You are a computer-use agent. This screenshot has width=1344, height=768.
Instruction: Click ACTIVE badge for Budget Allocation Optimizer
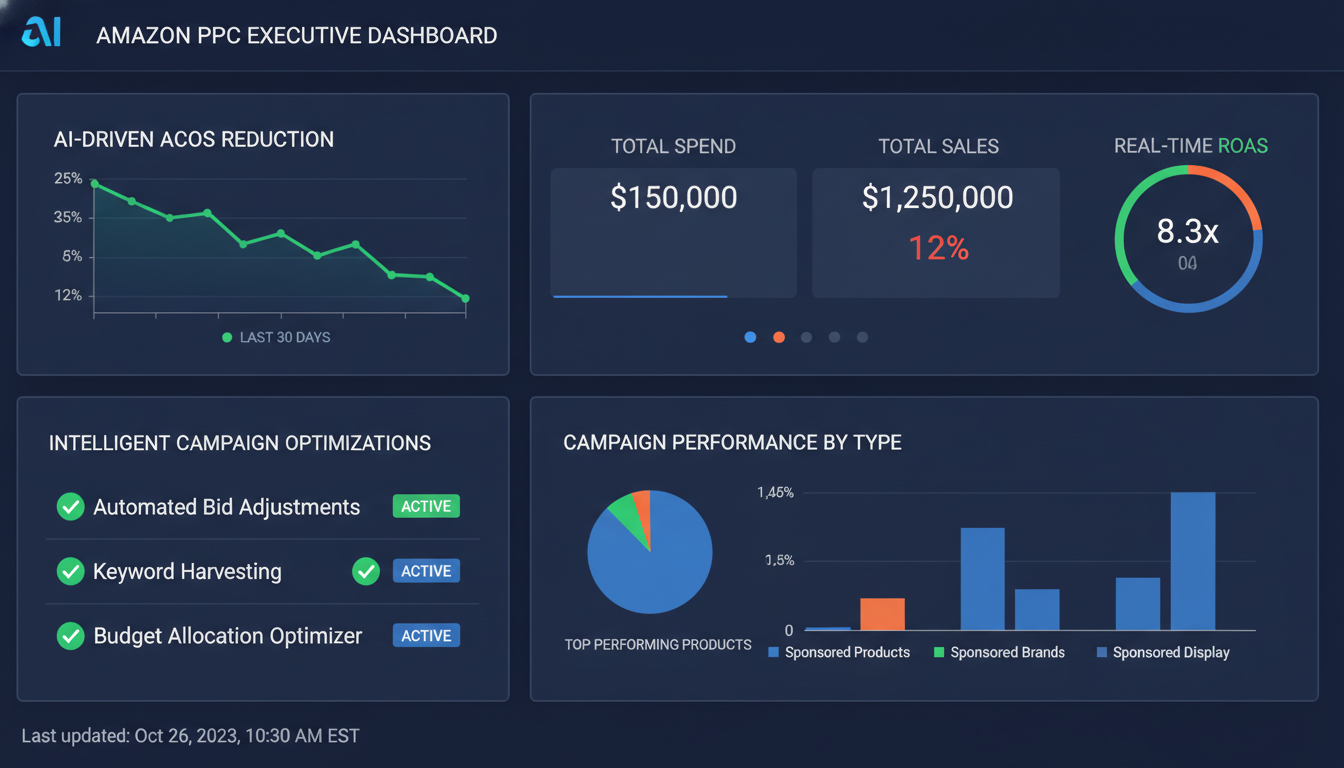(x=426, y=635)
